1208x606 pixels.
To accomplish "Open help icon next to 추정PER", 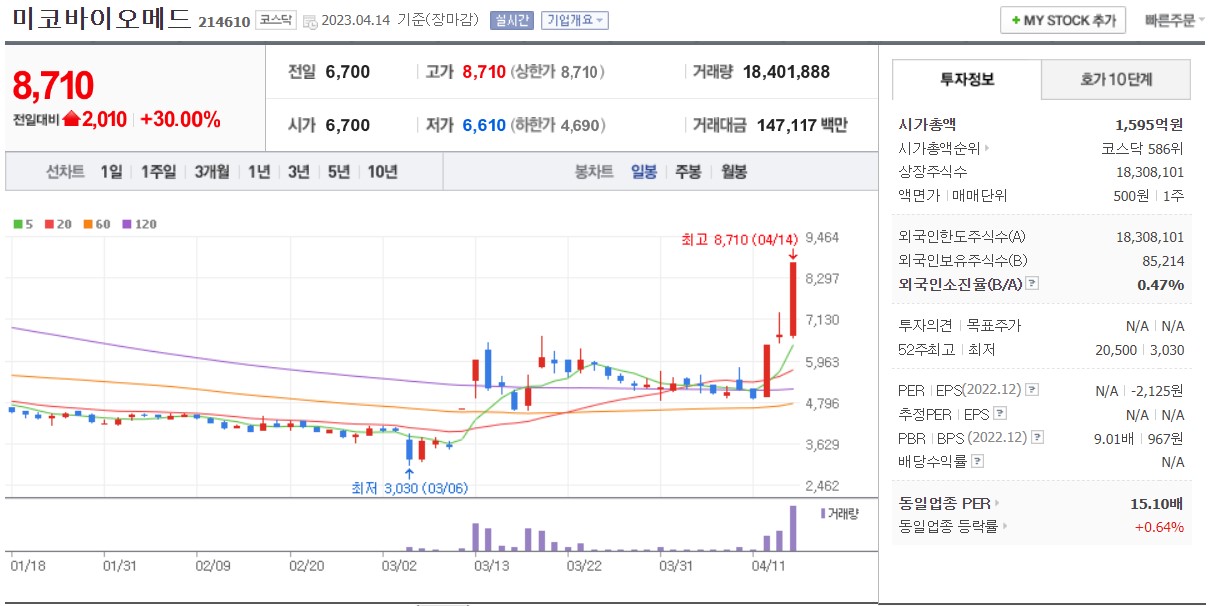I will click(1001, 412).
